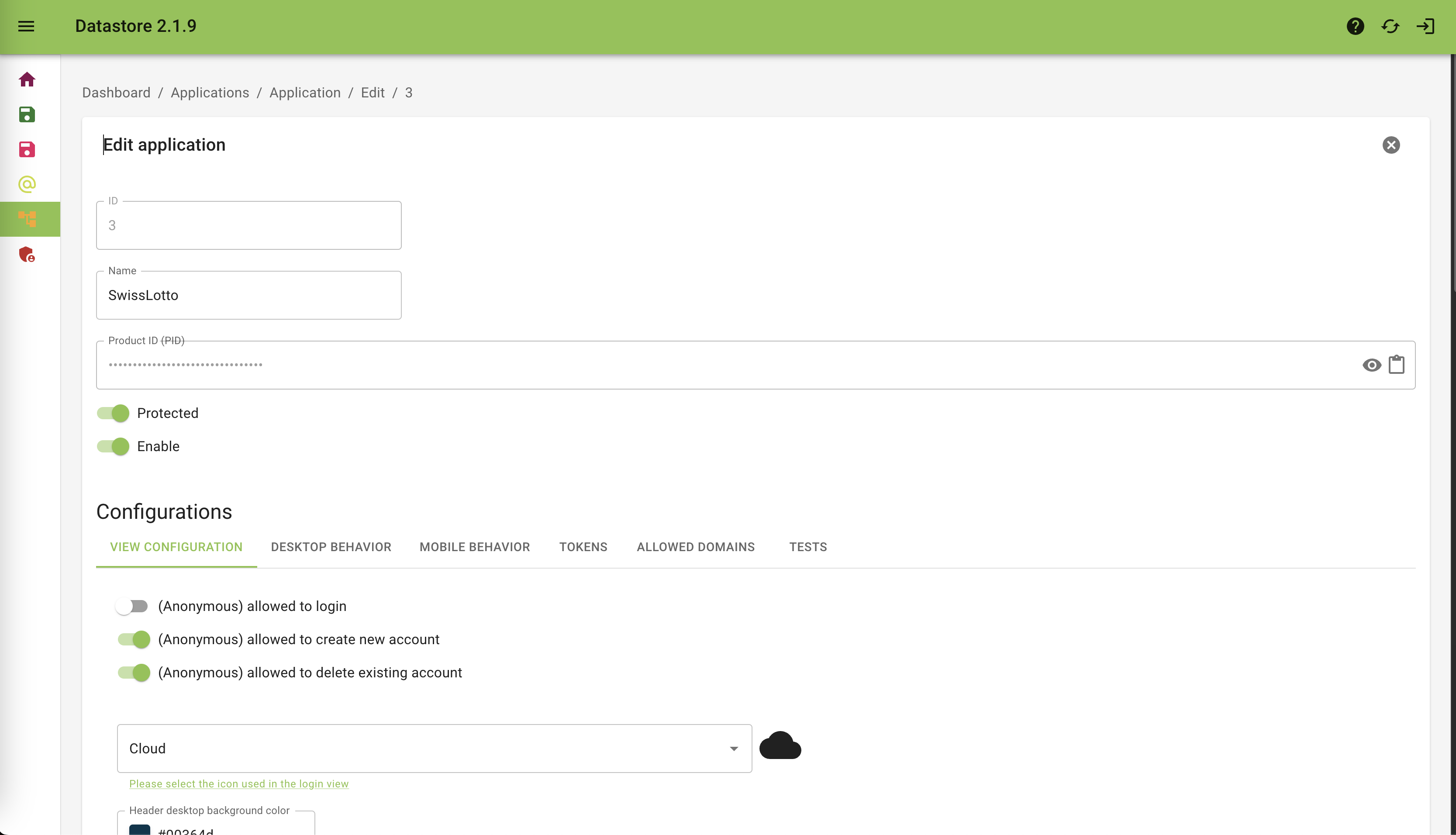Switch to the Desktop Behavior tab

[x=331, y=547]
